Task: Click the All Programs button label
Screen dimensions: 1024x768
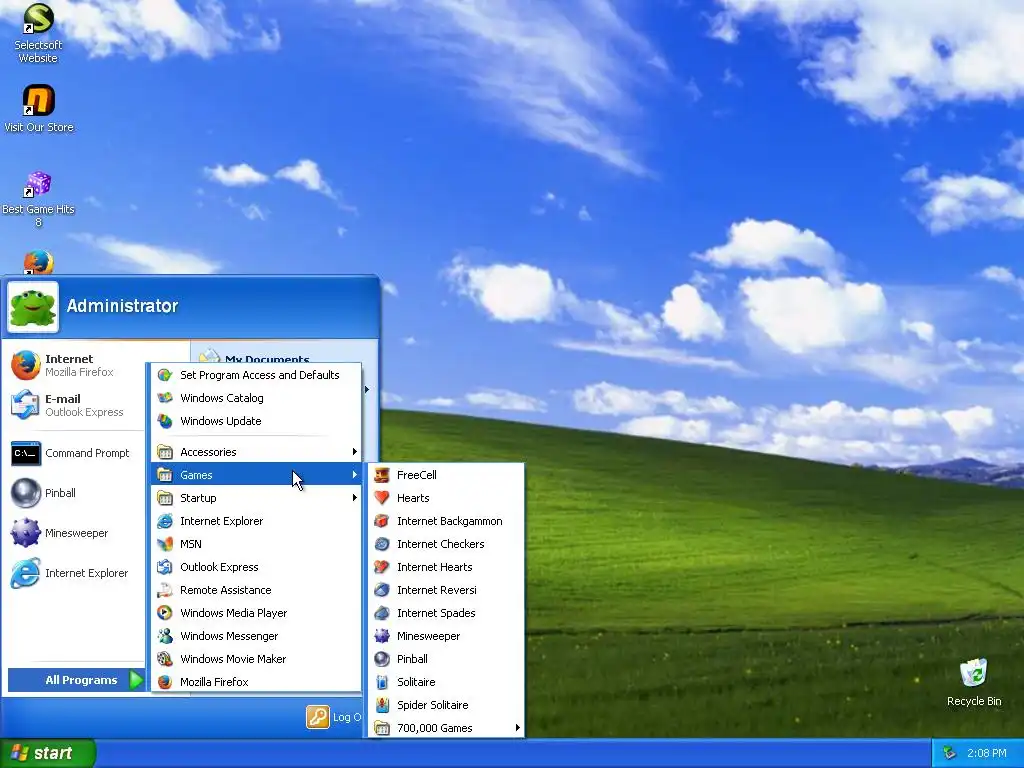Action: point(81,680)
